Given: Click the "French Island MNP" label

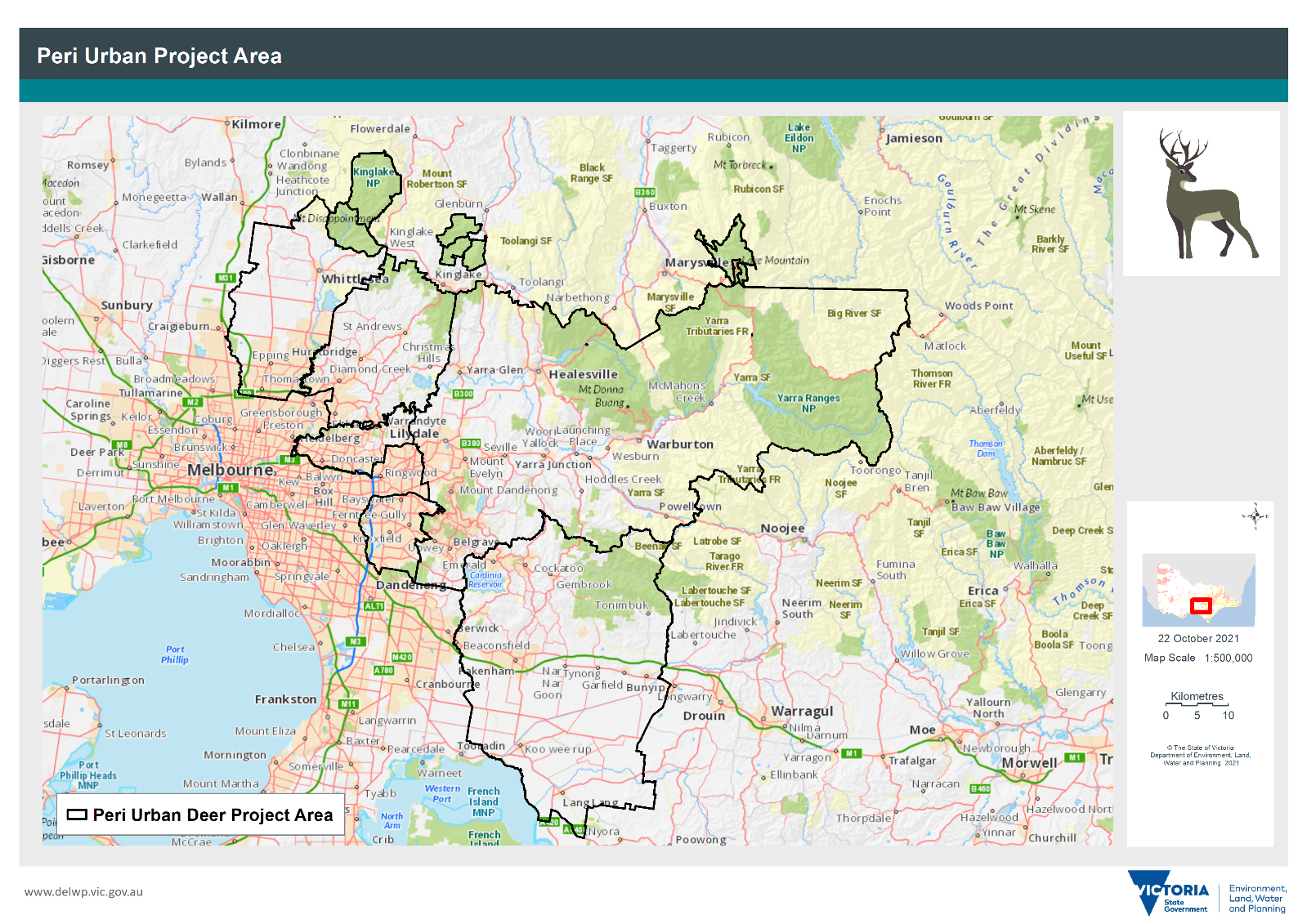Looking at the screenshot, I should [x=483, y=801].
